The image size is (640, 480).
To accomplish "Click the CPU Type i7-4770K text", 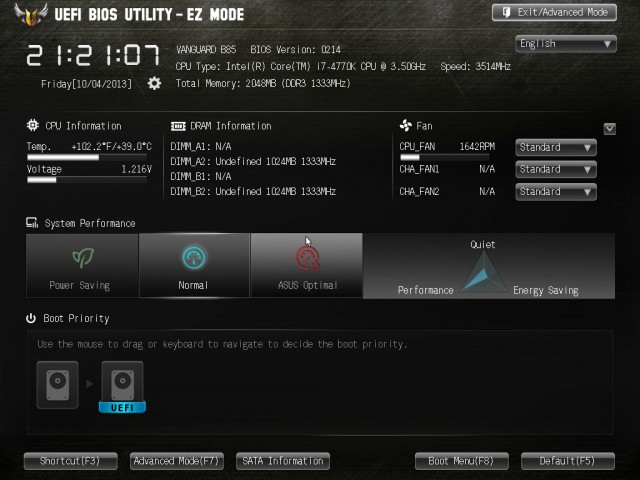I will click(300, 67).
